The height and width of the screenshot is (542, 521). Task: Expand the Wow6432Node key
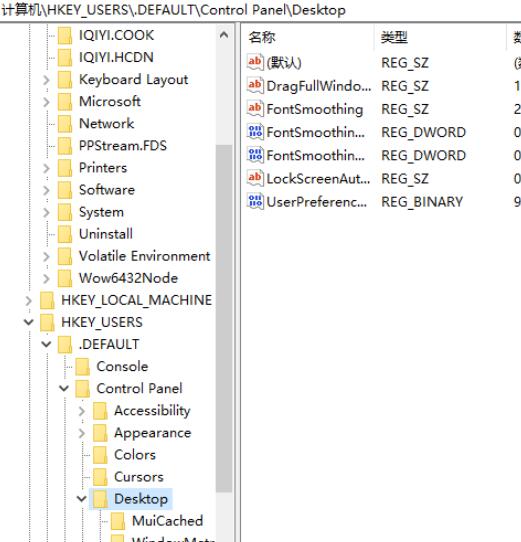[x=46, y=279]
